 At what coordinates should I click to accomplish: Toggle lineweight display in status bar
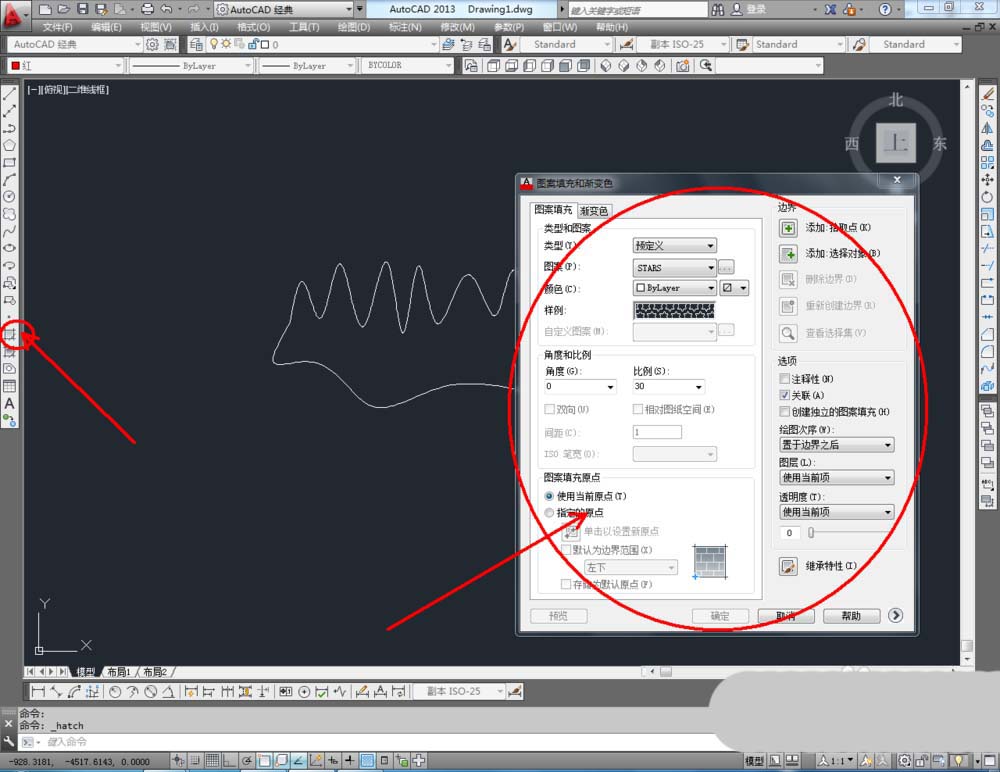pos(349,761)
